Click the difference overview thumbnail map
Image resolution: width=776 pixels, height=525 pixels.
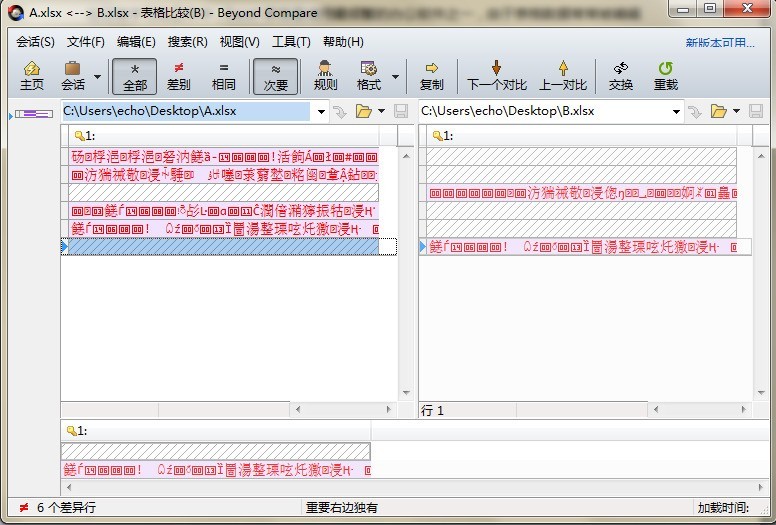pos(34,114)
